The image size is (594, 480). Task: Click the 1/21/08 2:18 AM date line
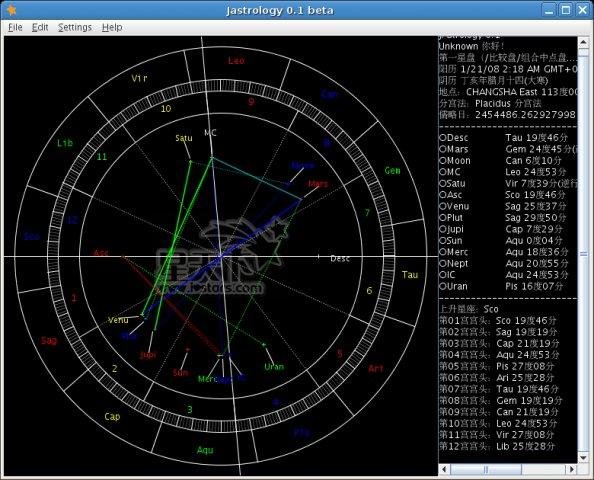tap(508, 69)
